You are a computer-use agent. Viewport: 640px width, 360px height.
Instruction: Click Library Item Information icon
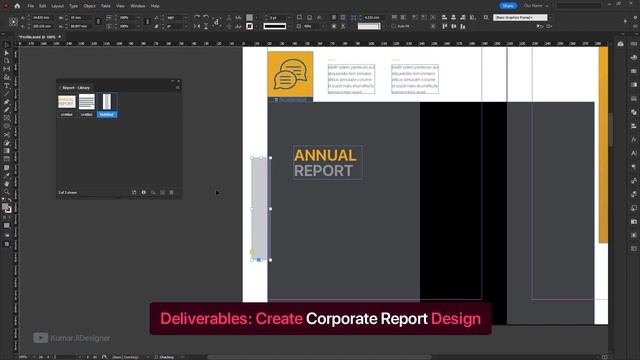[143, 192]
